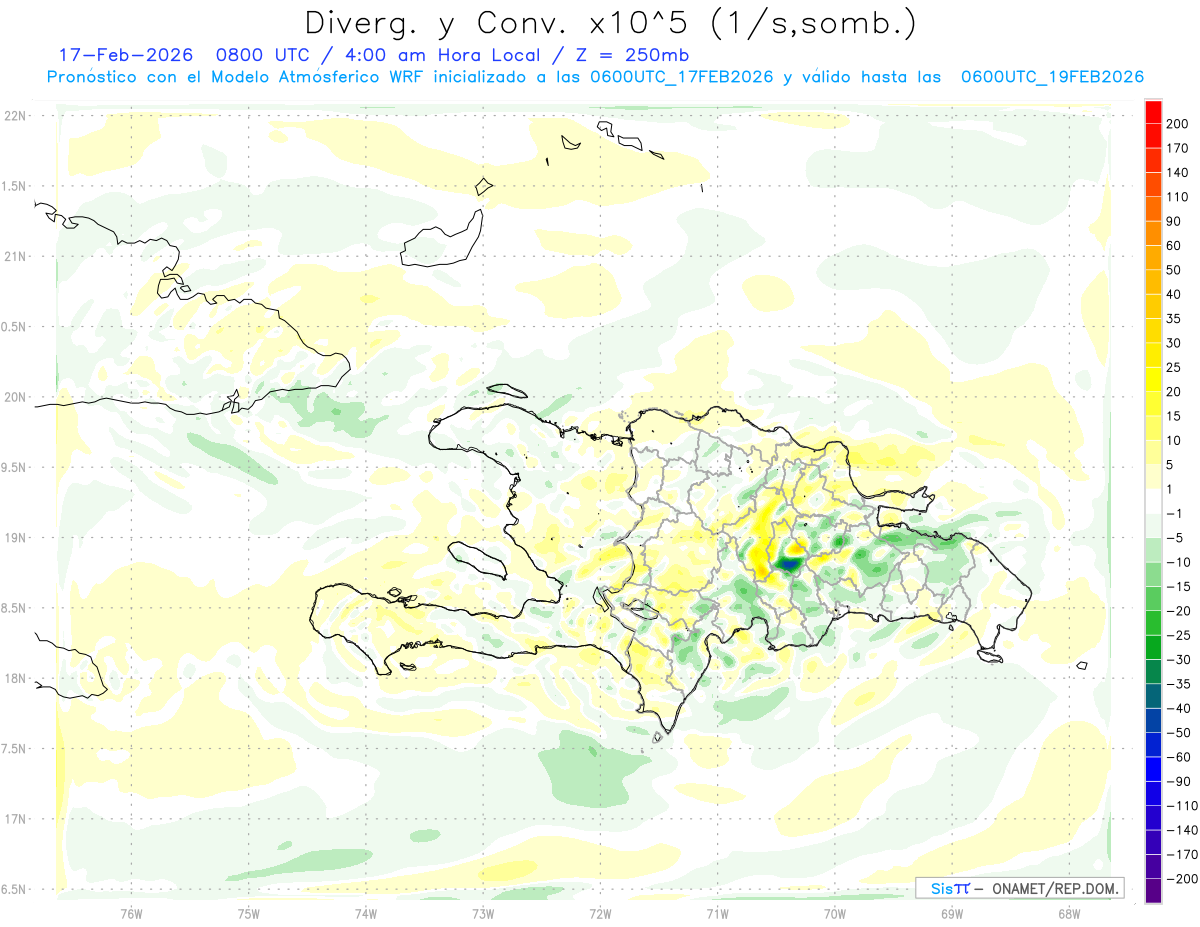1200x927 pixels.
Task: Select the "20N" latitude label
Action: point(14,397)
